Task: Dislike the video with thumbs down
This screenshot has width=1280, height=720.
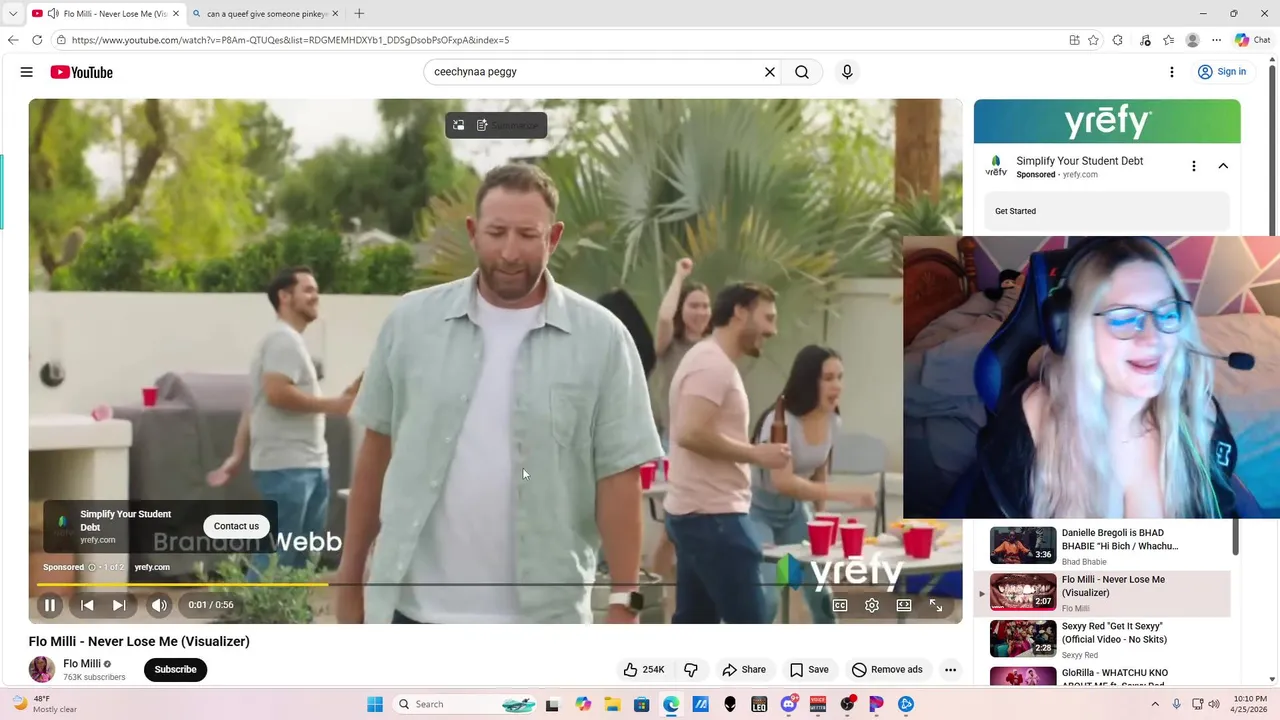Action: [691, 670]
